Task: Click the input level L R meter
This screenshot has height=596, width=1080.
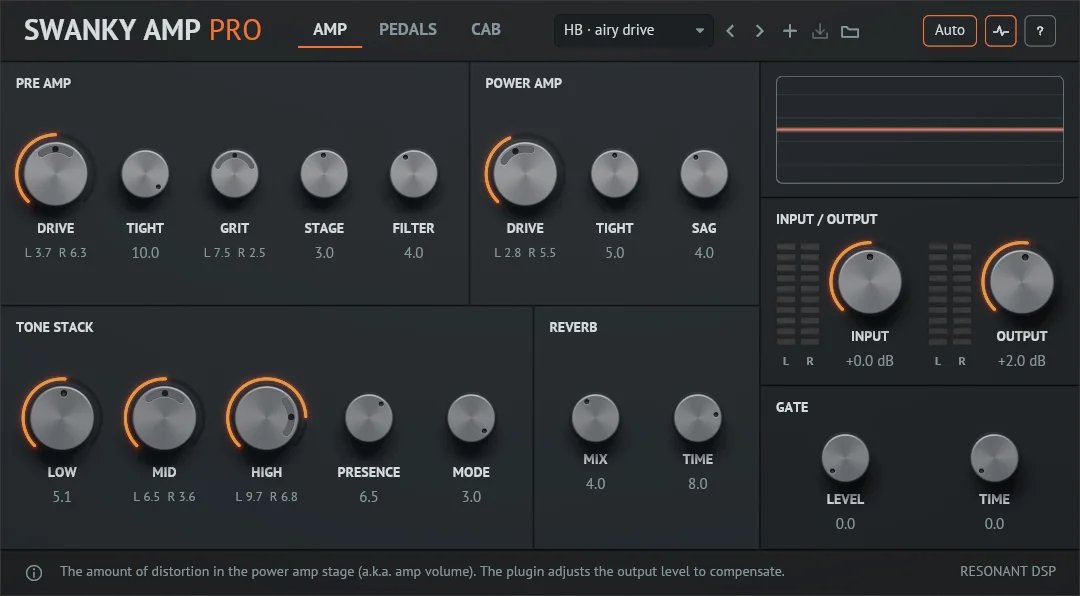Action: tap(798, 294)
